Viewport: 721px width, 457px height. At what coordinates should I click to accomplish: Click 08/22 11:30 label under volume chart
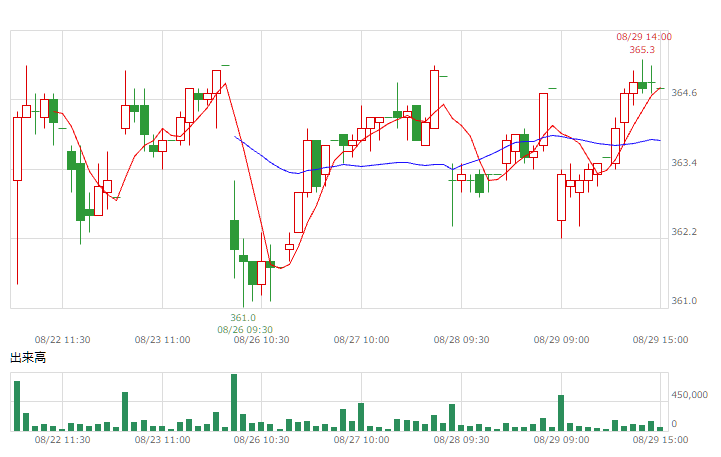click(63, 440)
